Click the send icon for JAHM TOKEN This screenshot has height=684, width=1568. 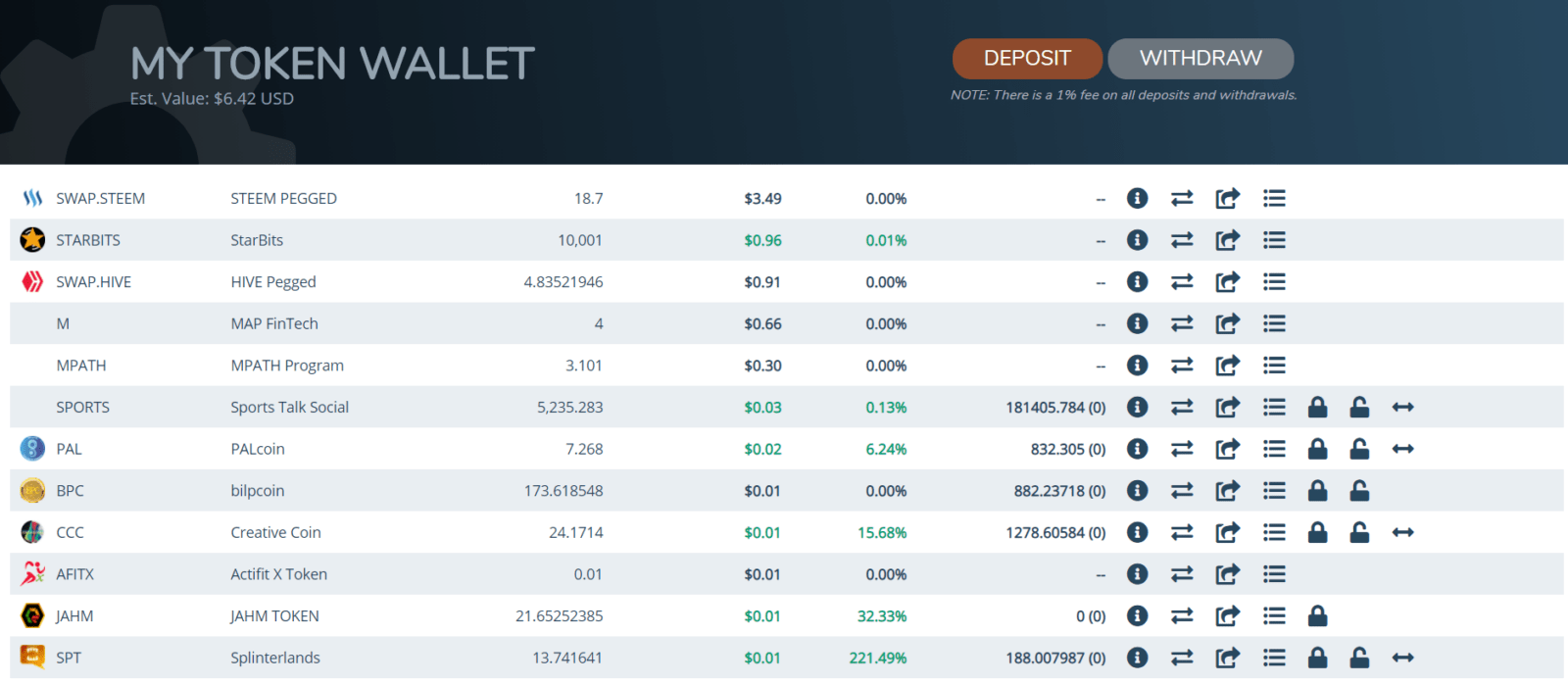(x=1227, y=616)
